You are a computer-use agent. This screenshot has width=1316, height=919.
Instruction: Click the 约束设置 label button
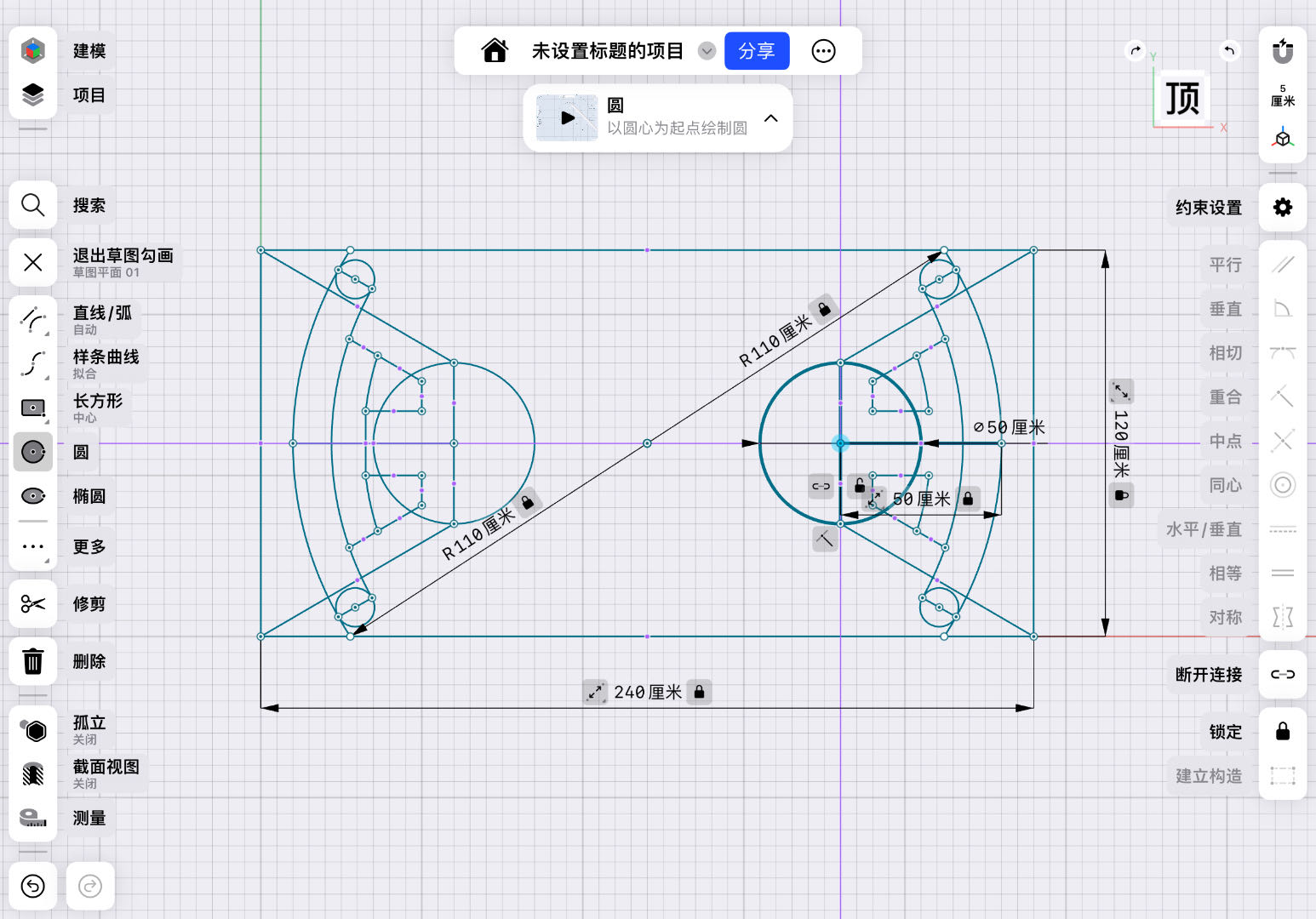[x=1209, y=207]
